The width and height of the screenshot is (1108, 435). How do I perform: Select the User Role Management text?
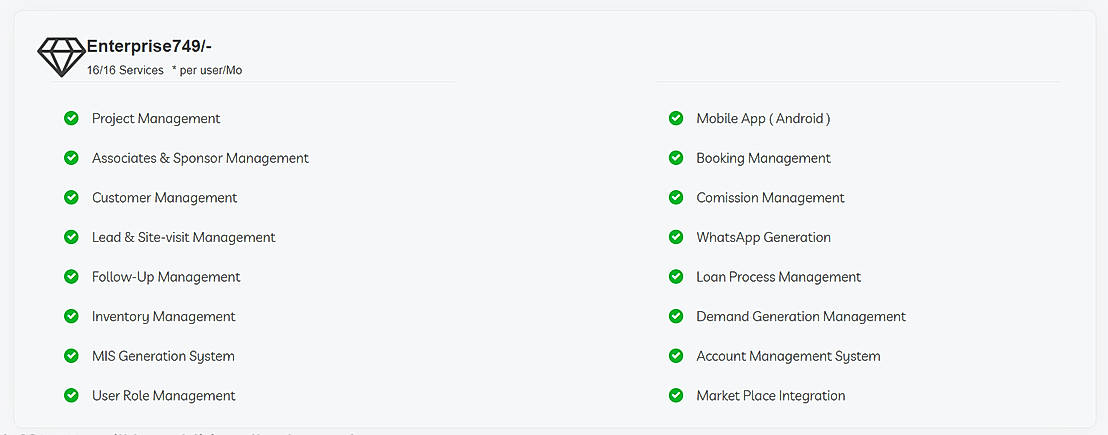[163, 395]
